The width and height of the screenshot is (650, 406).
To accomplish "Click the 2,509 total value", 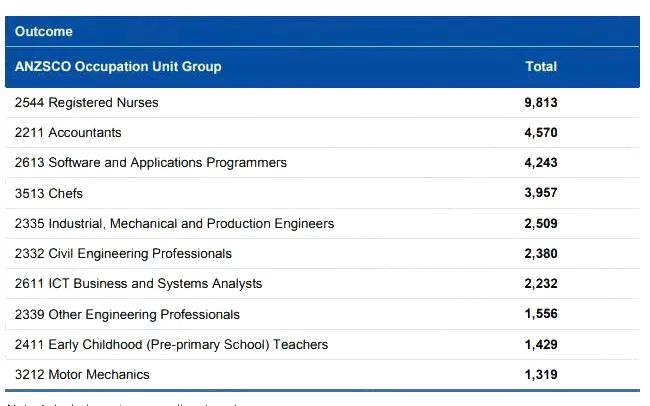I will tap(541, 224).
